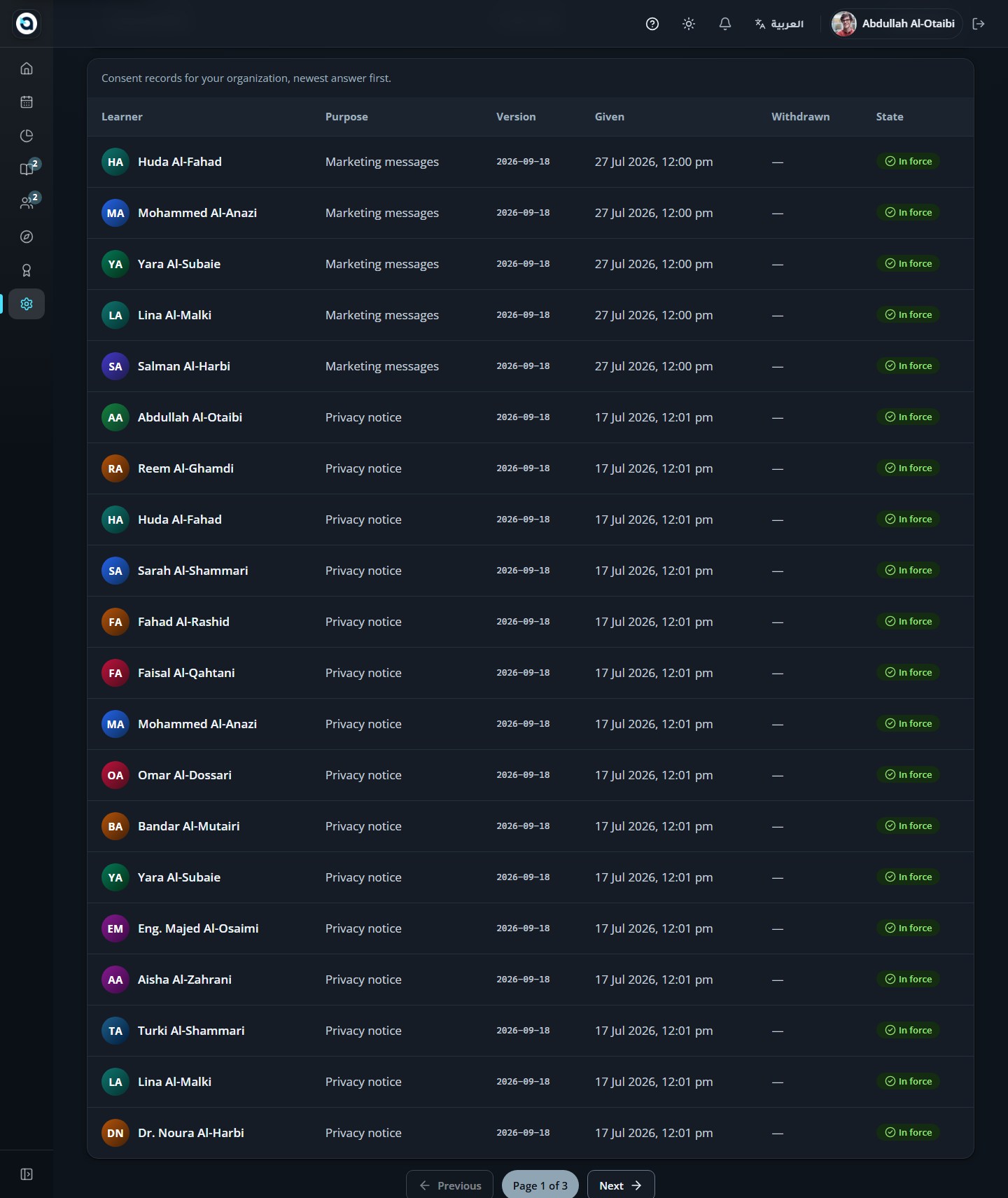This screenshot has height=1198, width=1008.
Task: Click the app logo
Action: tap(27, 24)
